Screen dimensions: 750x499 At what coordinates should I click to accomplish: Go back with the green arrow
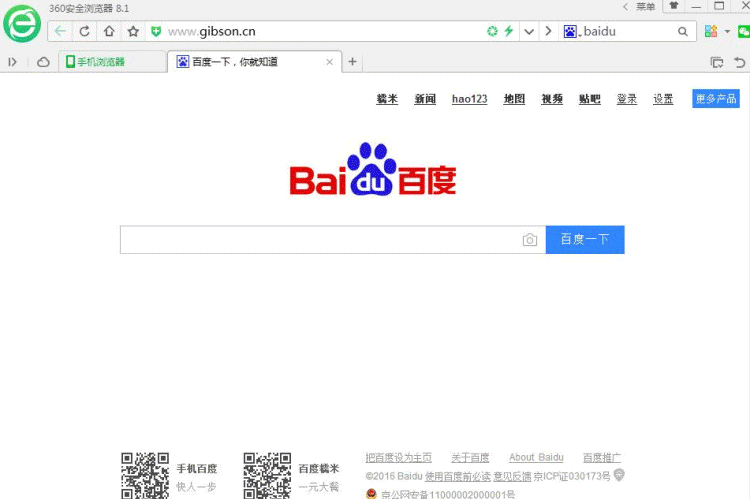[60, 32]
